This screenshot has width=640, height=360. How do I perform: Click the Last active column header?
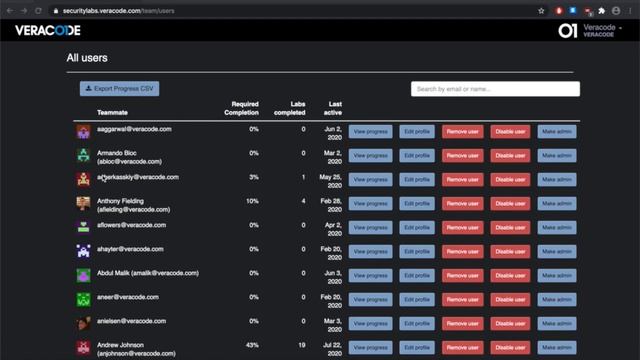[x=333, y=108]
